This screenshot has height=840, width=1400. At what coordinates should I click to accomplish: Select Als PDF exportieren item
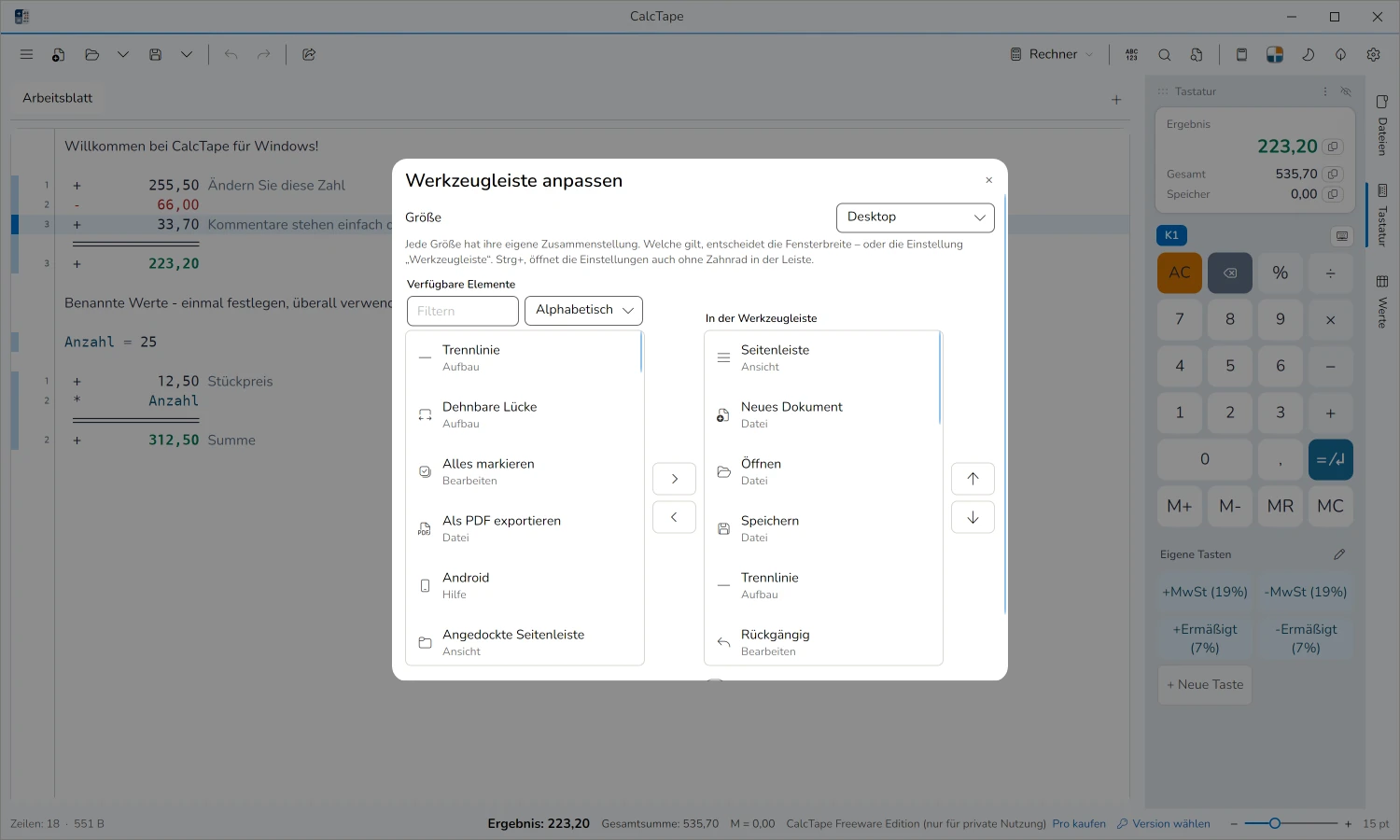pos(524,528)
